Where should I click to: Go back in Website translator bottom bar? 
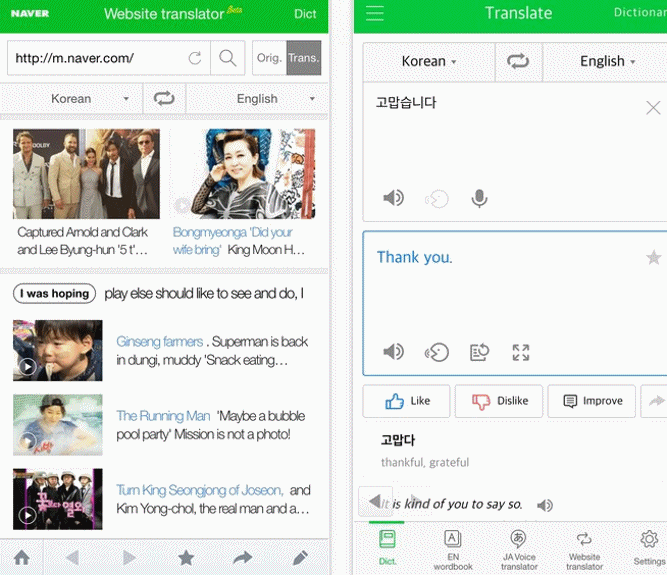point(72,557)
